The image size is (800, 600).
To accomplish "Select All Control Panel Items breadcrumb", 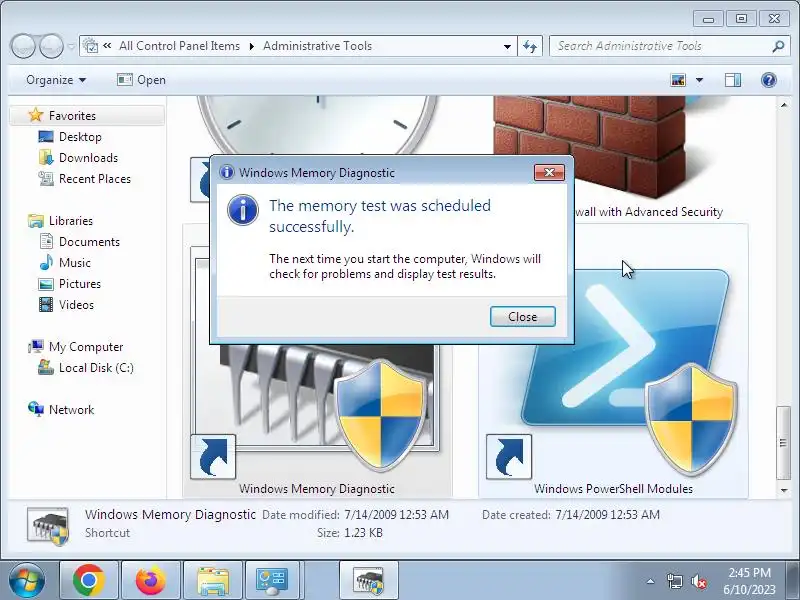I will 180,46.
